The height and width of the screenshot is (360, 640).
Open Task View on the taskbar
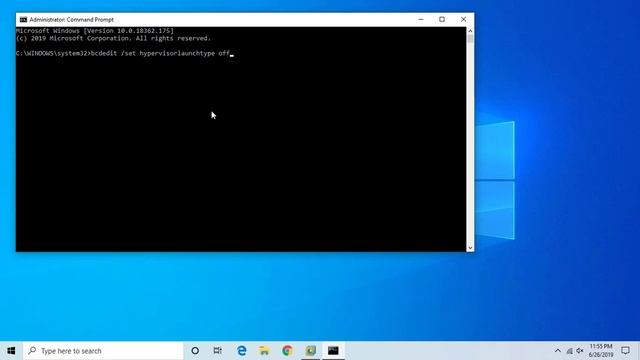point(218,351)
